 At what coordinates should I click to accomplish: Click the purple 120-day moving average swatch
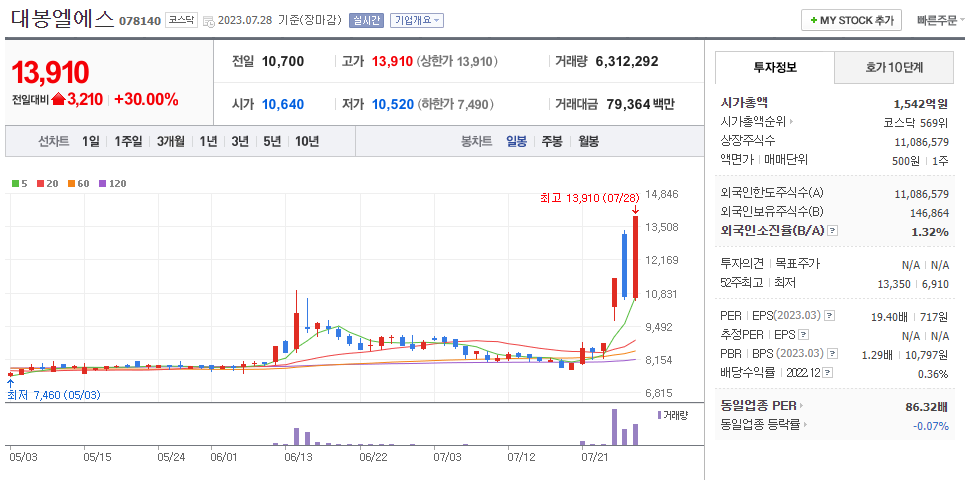pos(102,183)
